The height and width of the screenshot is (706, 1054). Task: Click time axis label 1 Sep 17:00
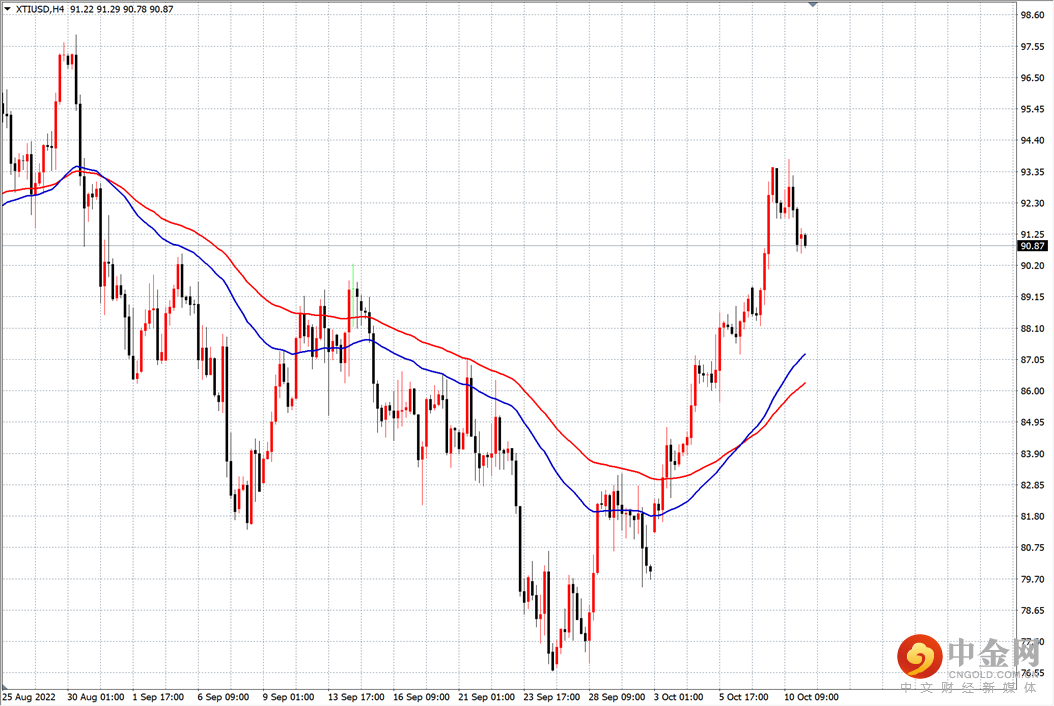[158, 697]
